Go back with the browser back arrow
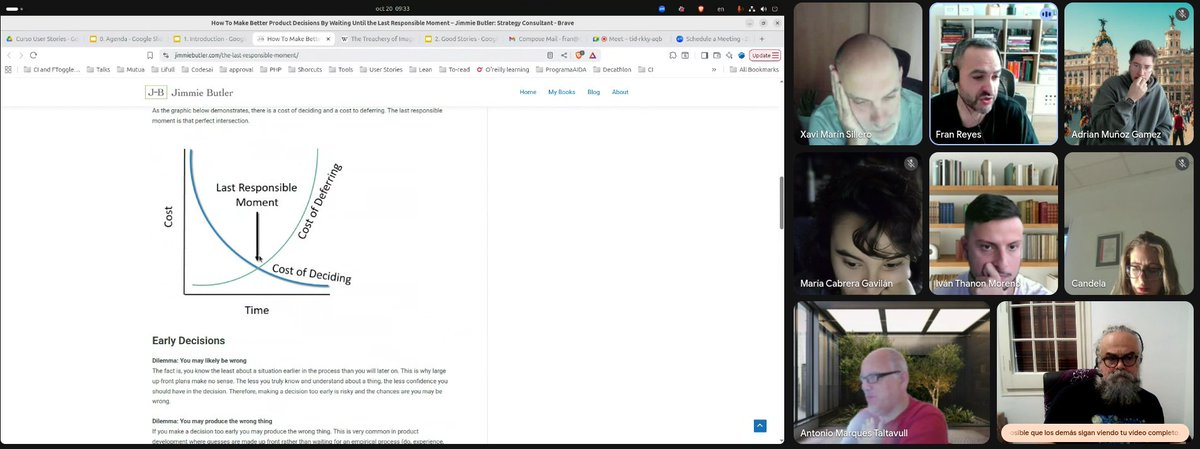The width and height of the screenshot is (1200, 449). 9,55
